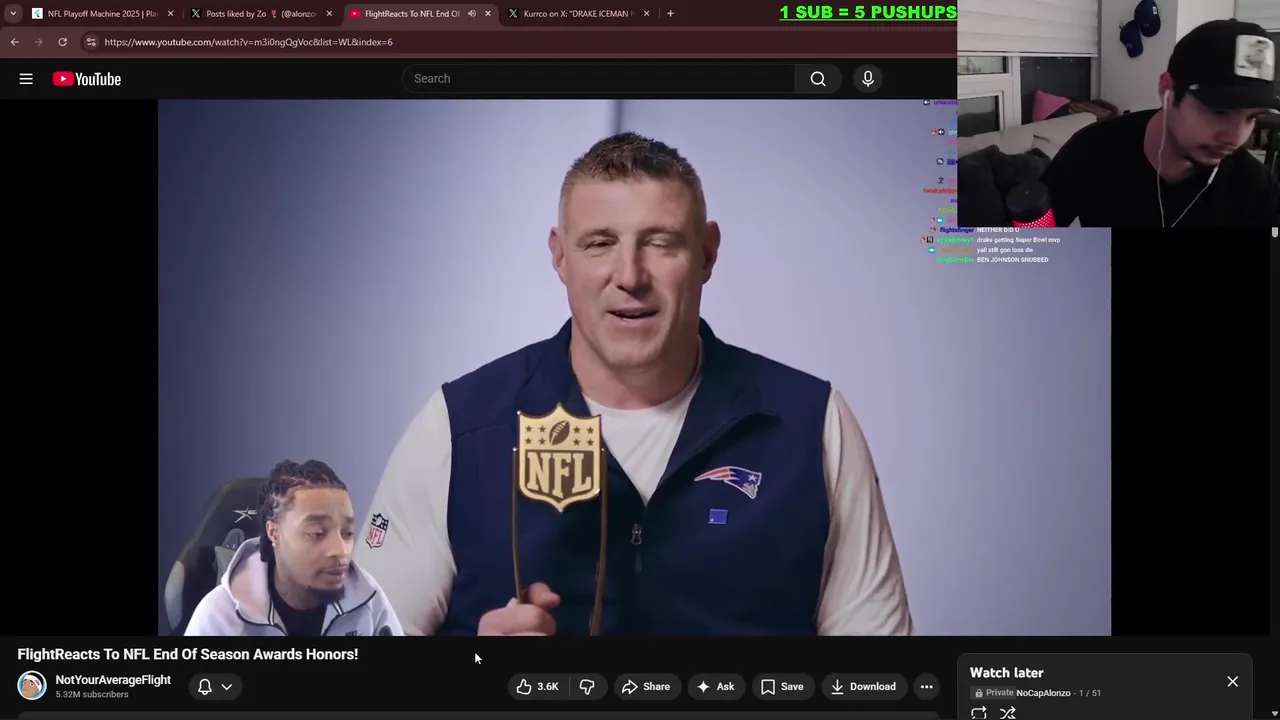Go back in browser history
This screenshot has height=720, width=1280.
coord(15,42)
